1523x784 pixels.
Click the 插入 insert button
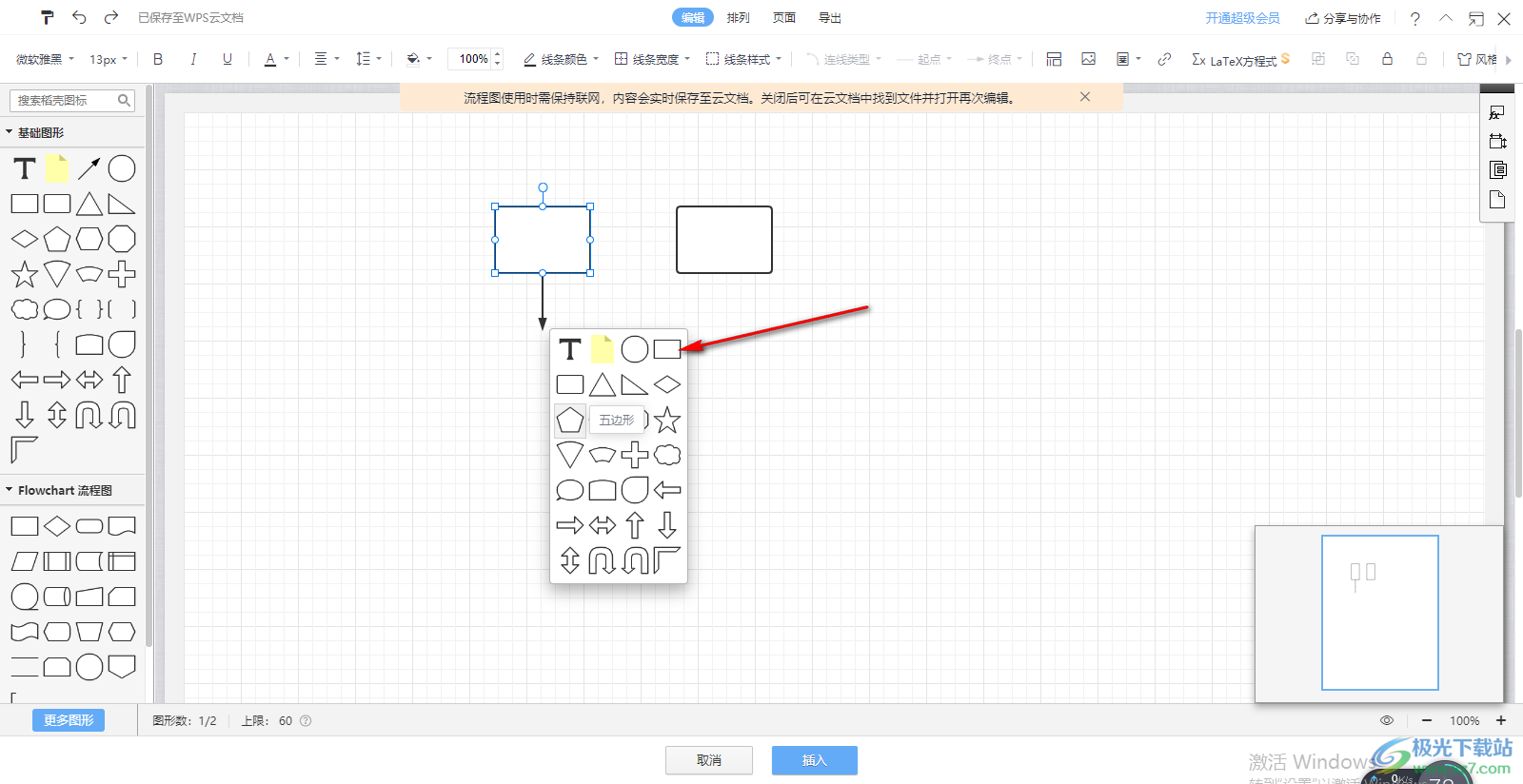(x=815, y=760)
